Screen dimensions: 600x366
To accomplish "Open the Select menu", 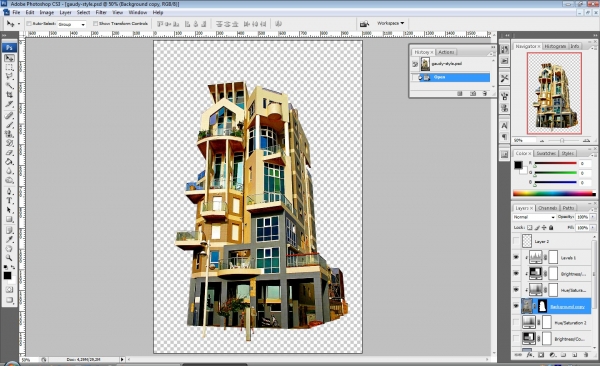I will coord(83,12).
